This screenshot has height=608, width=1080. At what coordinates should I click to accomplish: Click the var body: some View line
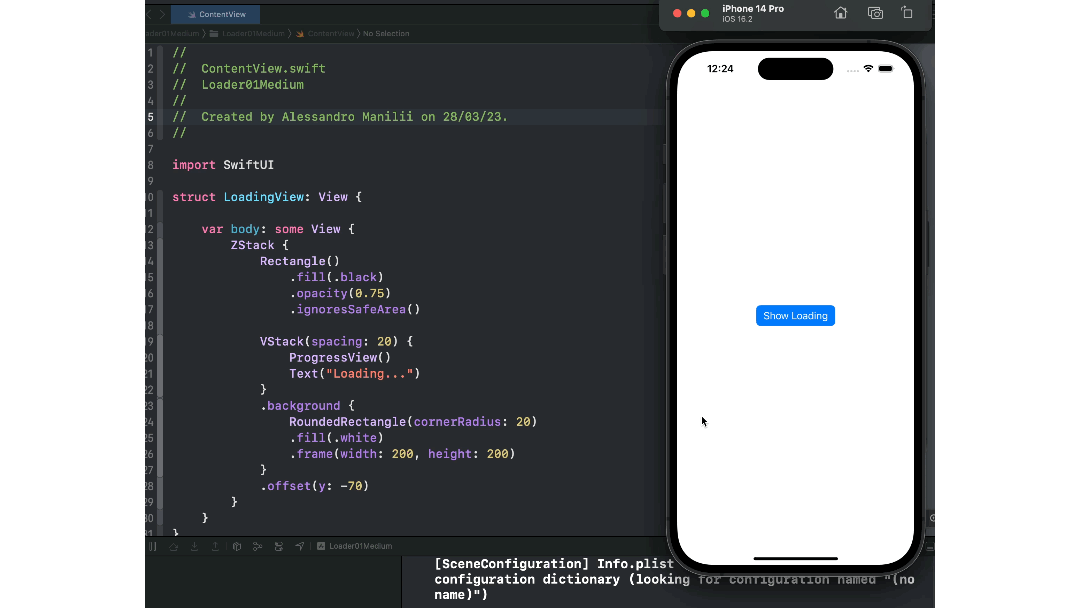(x=278, y=229)
